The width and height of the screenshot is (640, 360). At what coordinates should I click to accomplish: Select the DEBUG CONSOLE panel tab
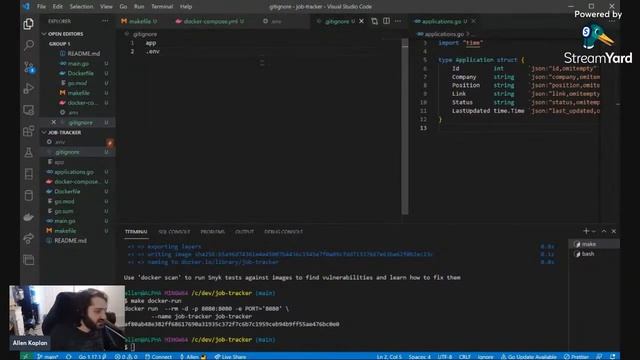point(283,231)
